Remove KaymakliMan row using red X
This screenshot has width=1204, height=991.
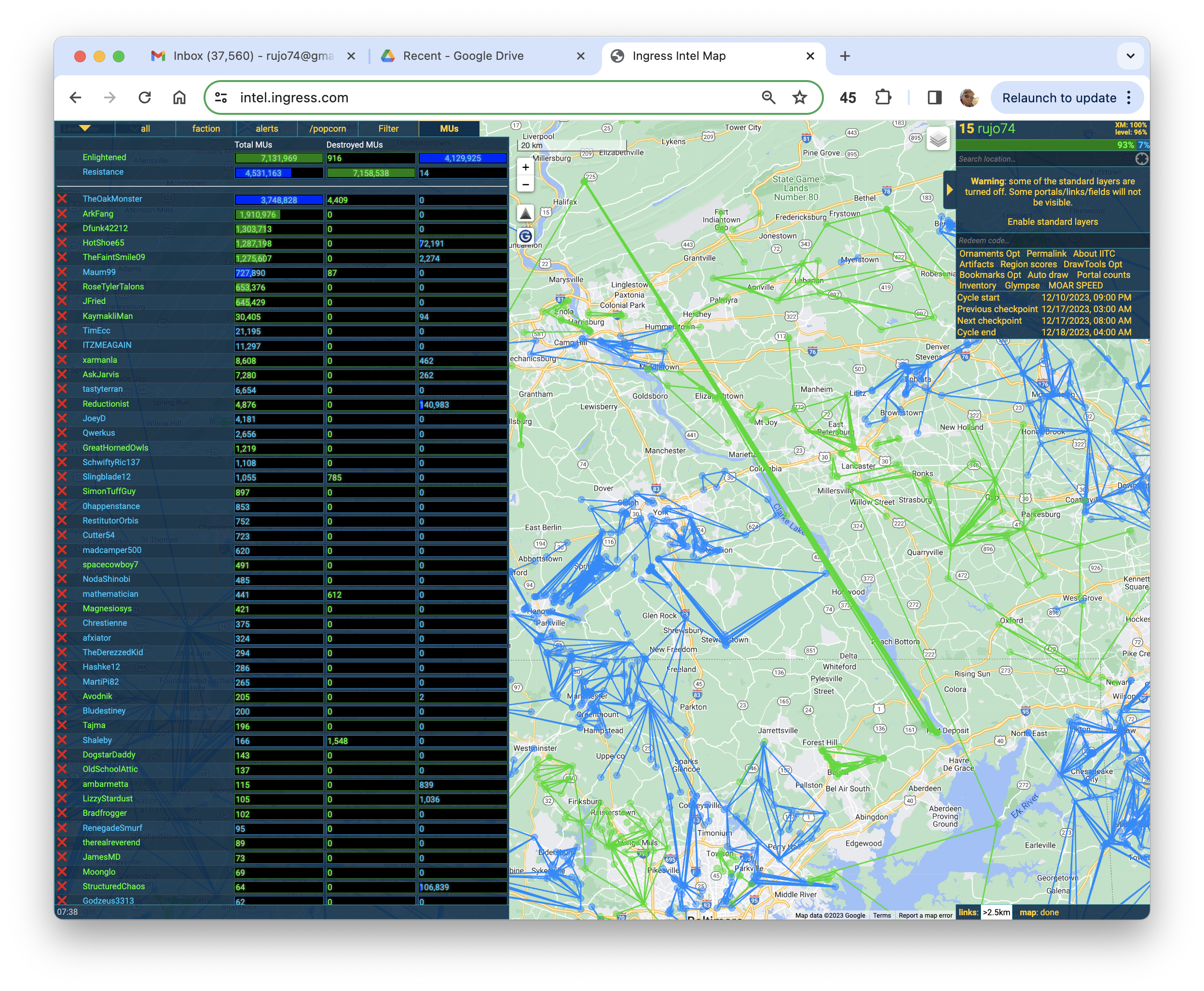62,316
